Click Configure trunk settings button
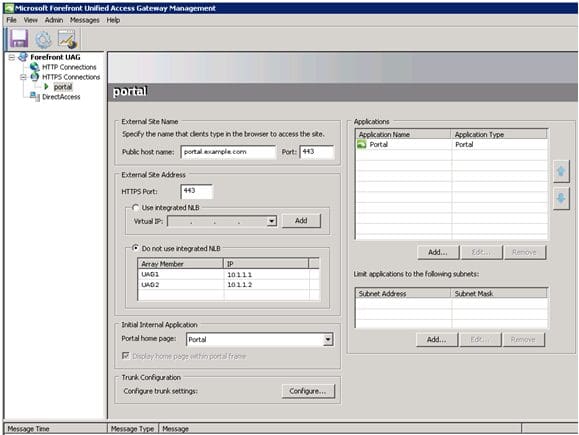 308,391
